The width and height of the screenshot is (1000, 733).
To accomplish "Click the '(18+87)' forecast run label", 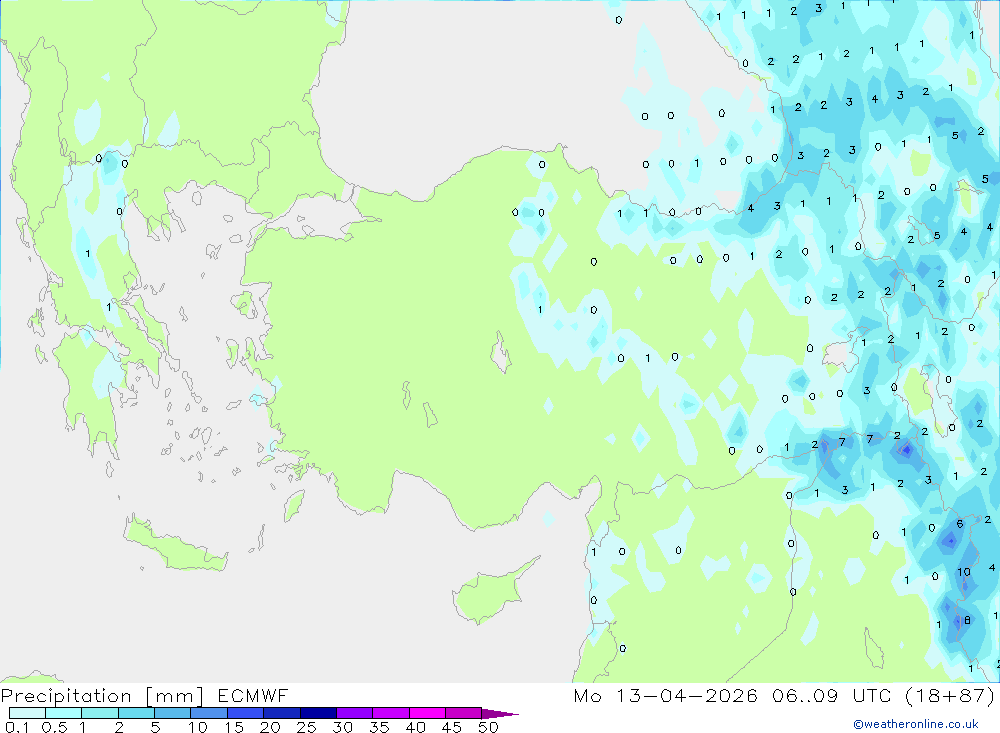I will 950,695.
